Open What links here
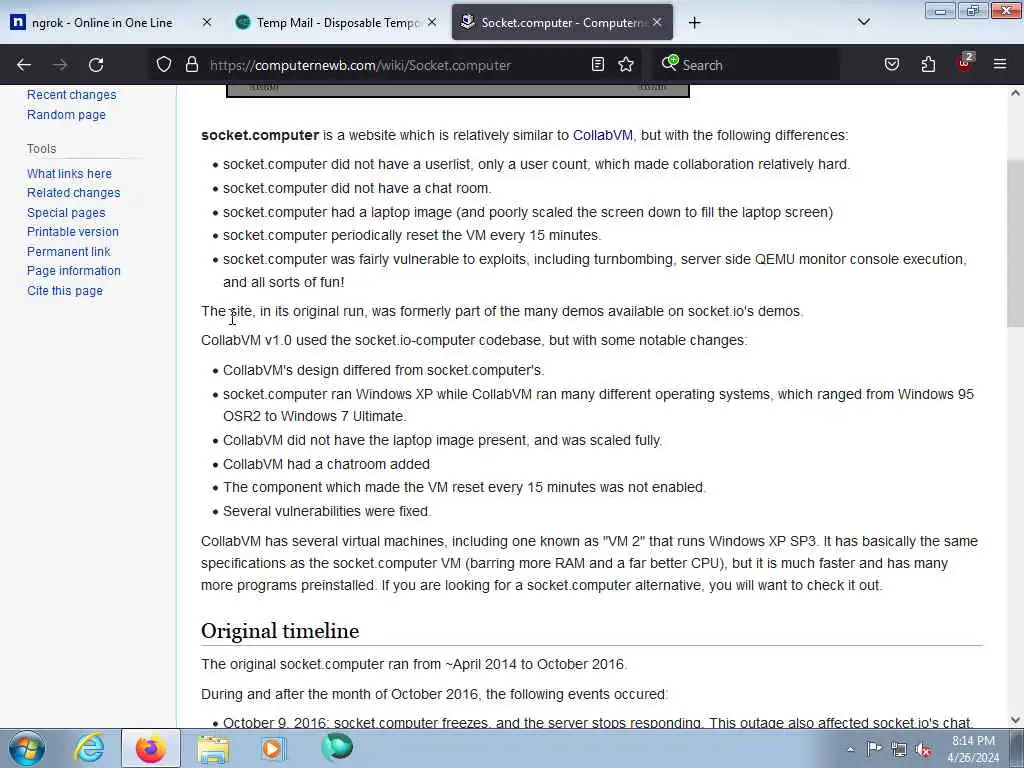This screenshot has height=768, width=1024. pyautogui.click(x=69, y=173)
